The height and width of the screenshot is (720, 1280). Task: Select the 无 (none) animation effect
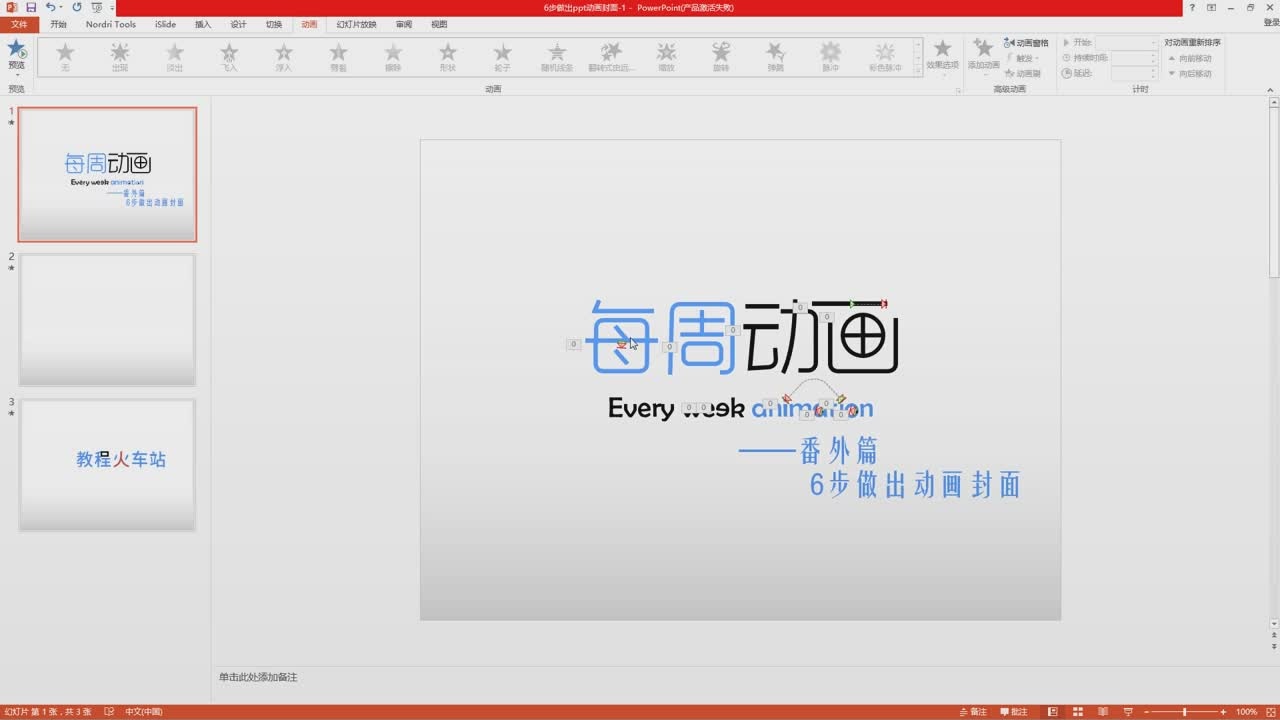65,58
